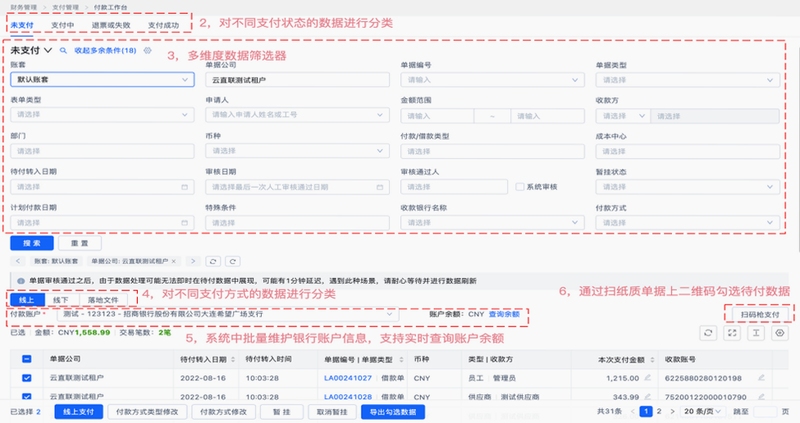Refresh the table with the toolbar refresh icon
Image resolution: width=800 pixels, height=423 pixels.
click(708, 333)
